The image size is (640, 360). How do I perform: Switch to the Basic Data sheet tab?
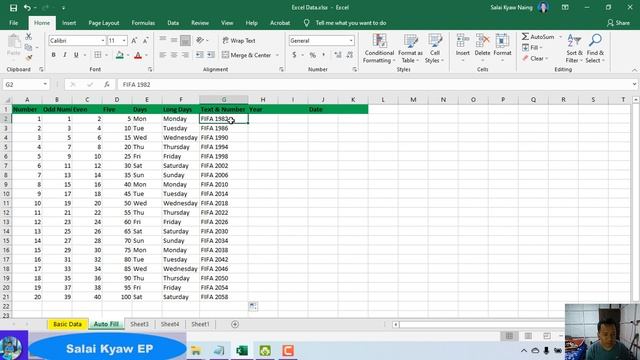67,324
